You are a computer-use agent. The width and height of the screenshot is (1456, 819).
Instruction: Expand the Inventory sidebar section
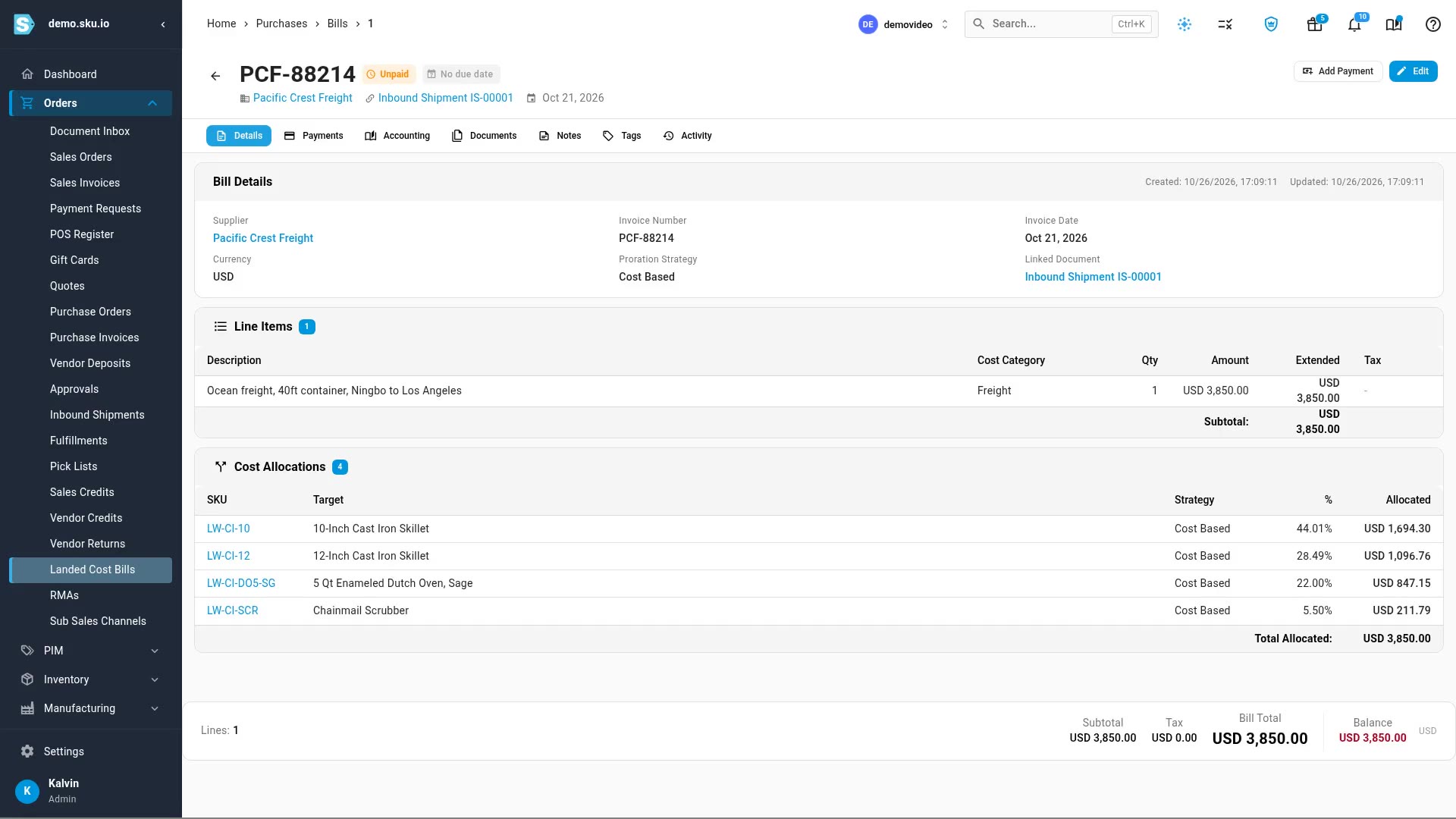click(91, 679)
